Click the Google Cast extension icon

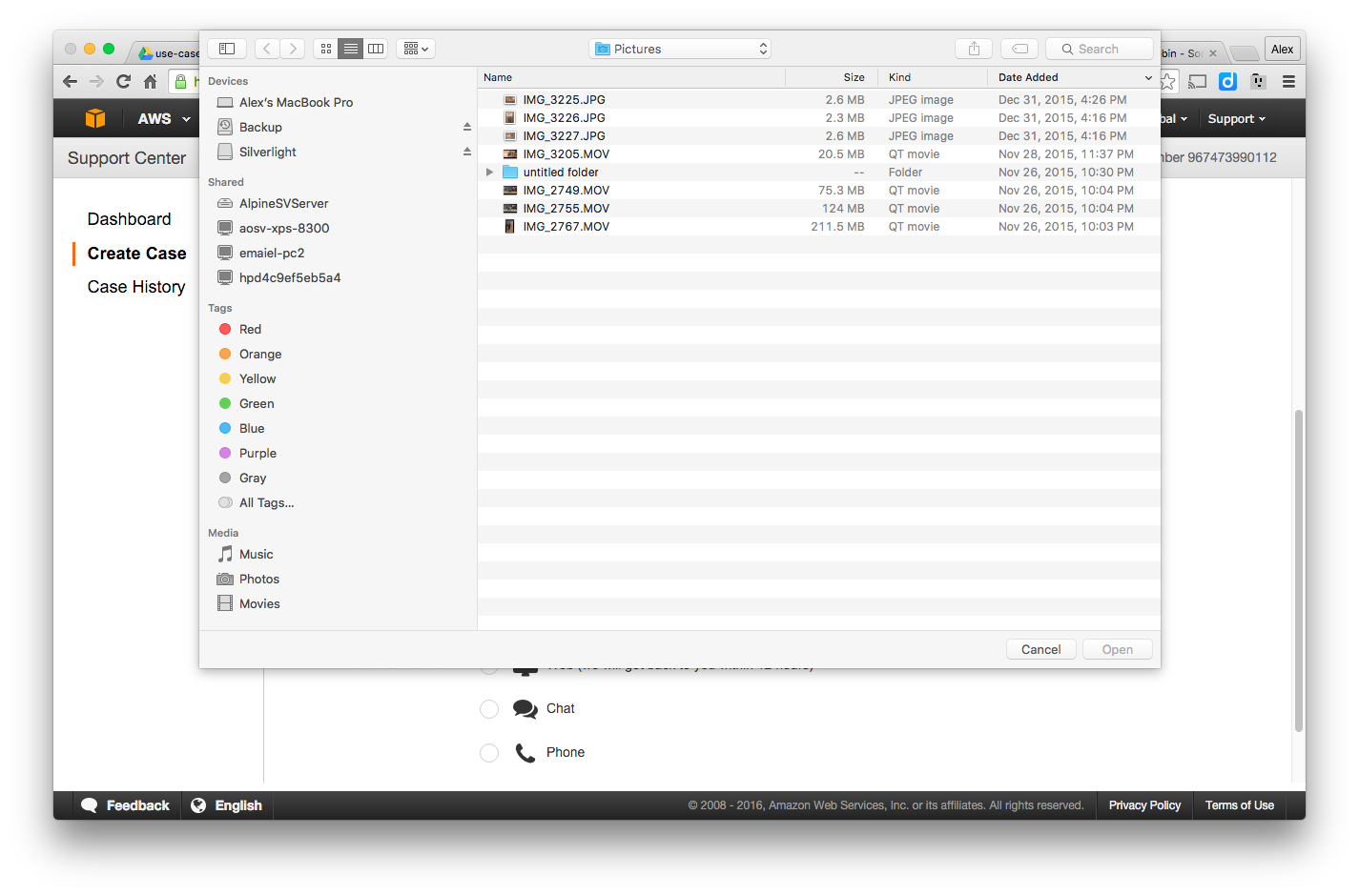(1198, 82)
